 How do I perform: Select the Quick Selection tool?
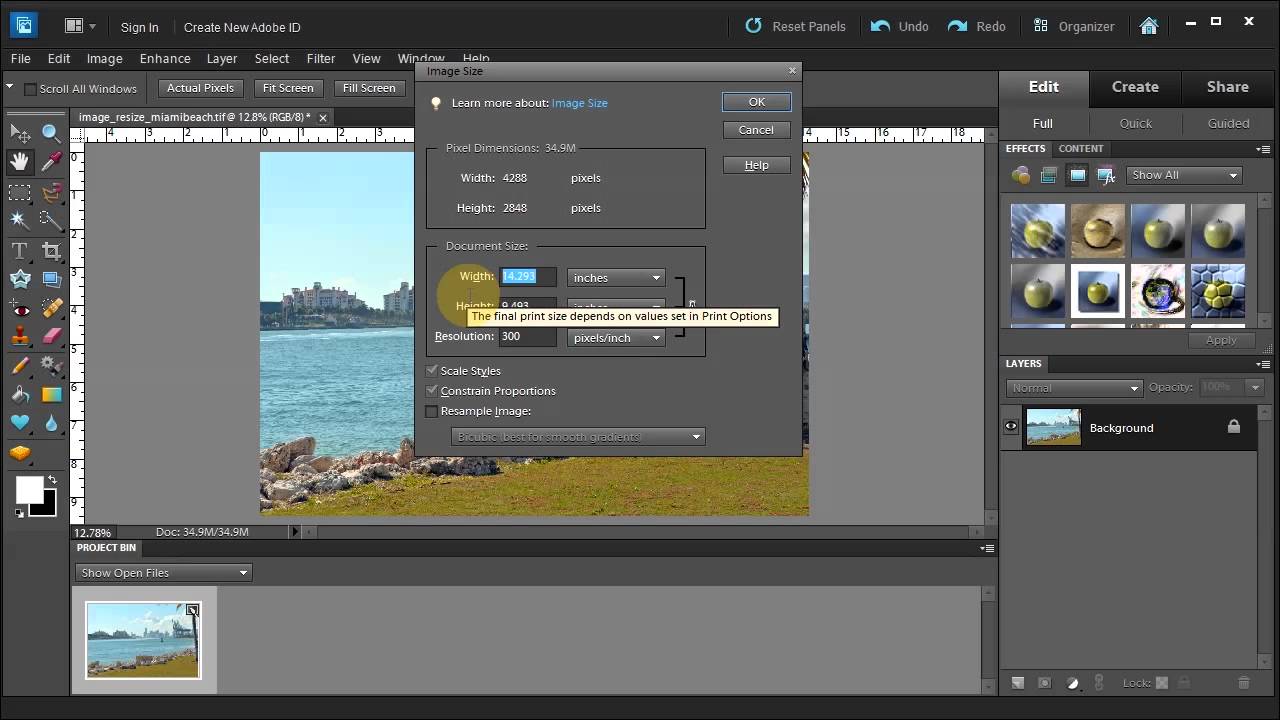tap(52, 220)
